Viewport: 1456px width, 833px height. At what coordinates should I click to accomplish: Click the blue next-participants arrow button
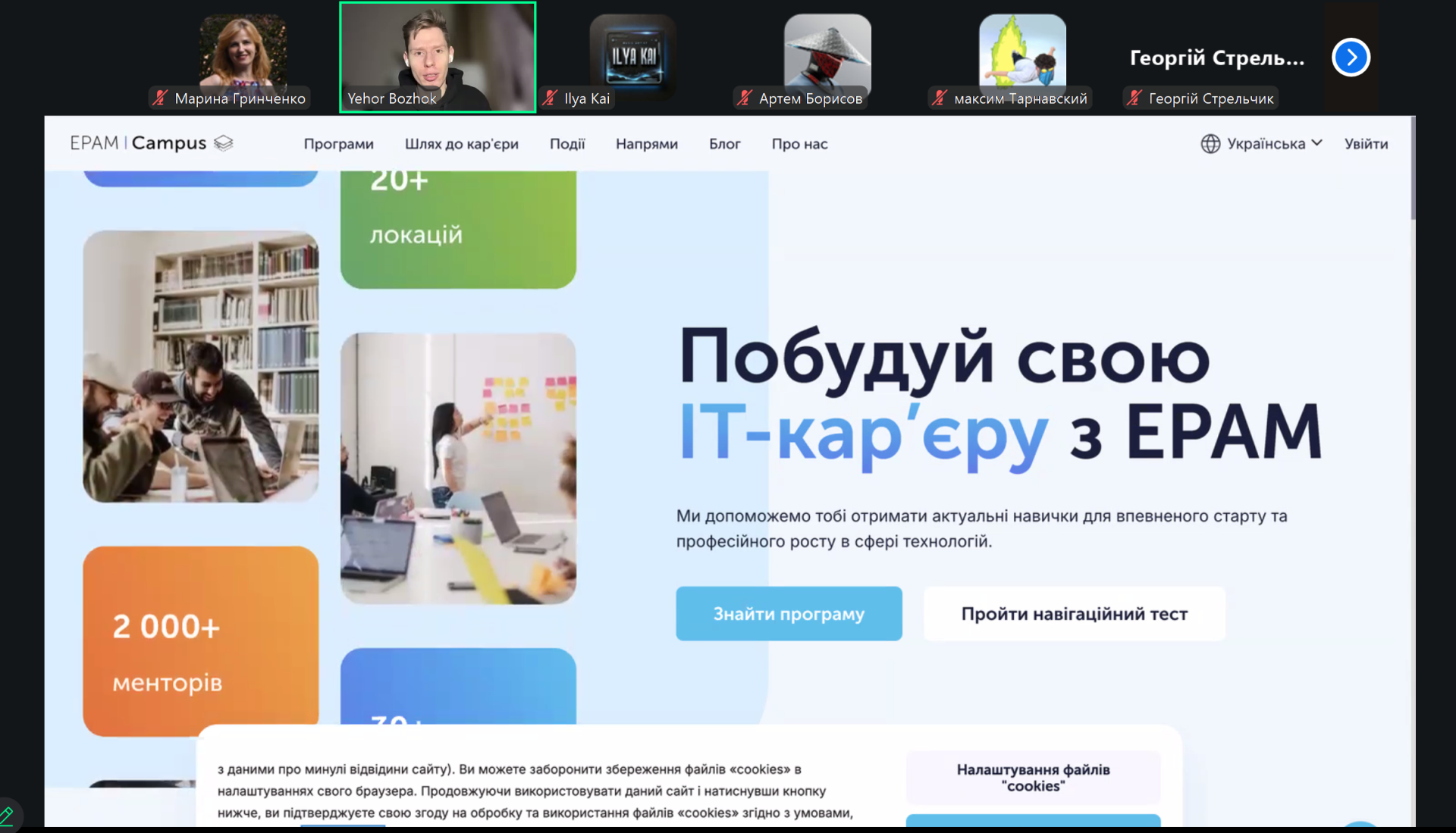coord(1351,58)
